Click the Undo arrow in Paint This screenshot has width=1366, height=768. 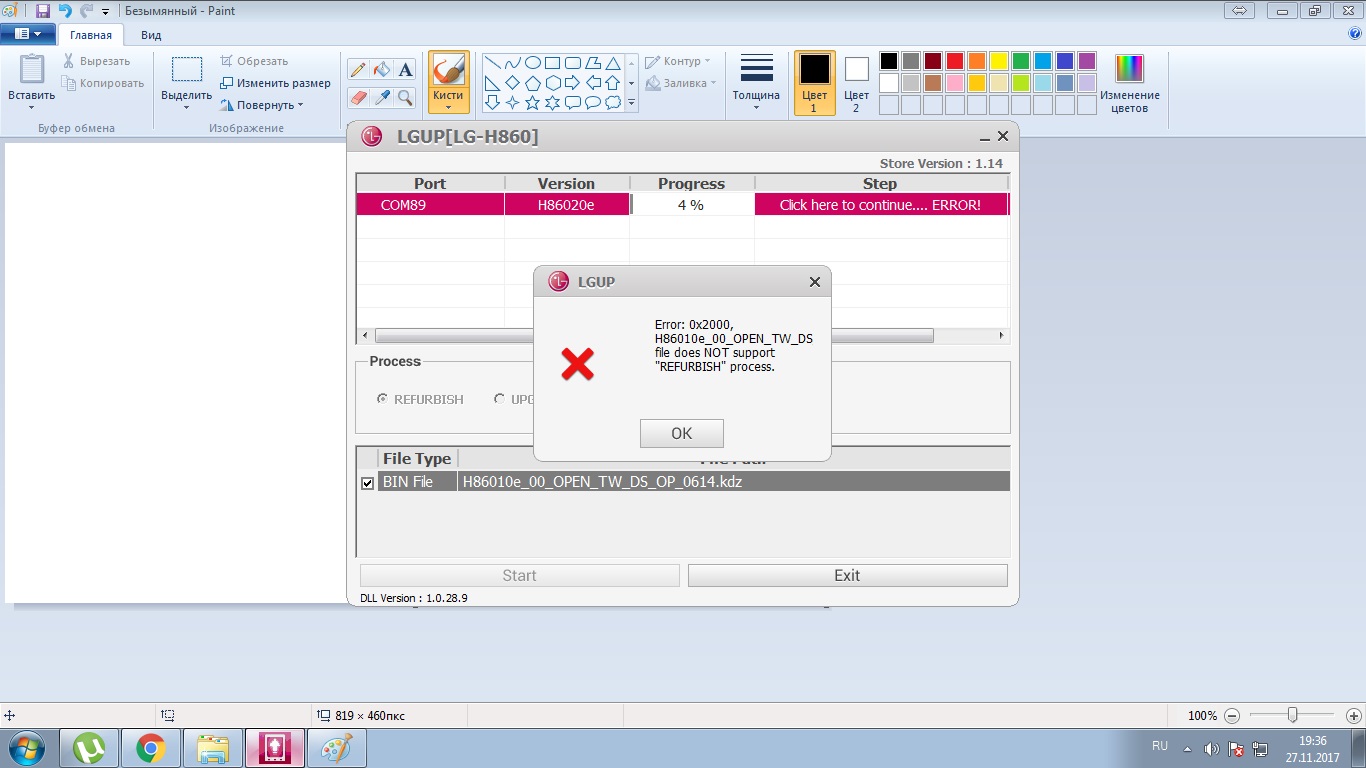pyautogui.click(x=65, y=11)
